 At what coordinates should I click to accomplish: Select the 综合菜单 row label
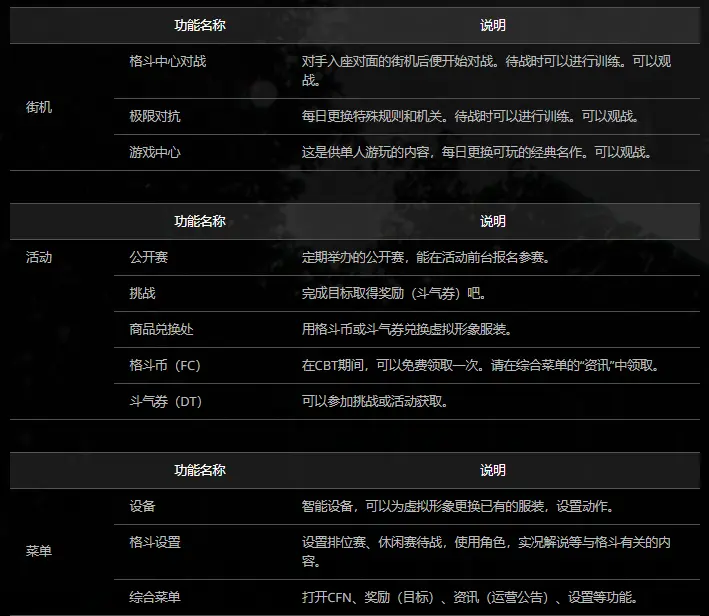(x=155, y=597)
